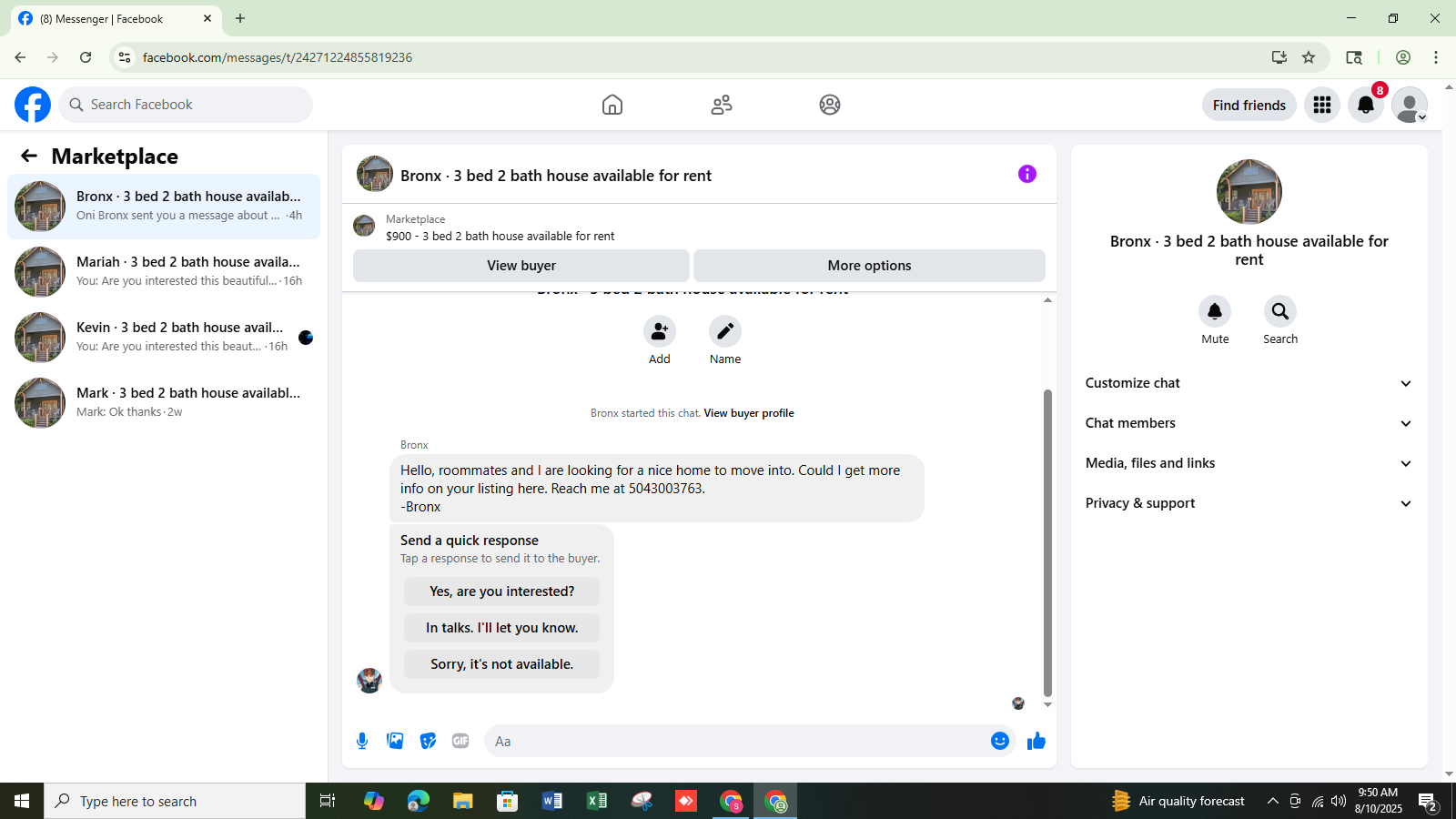Open Windows Start menu
Image resolution: width=1456 pixels, height=819 pixels.
coord(22,801)
